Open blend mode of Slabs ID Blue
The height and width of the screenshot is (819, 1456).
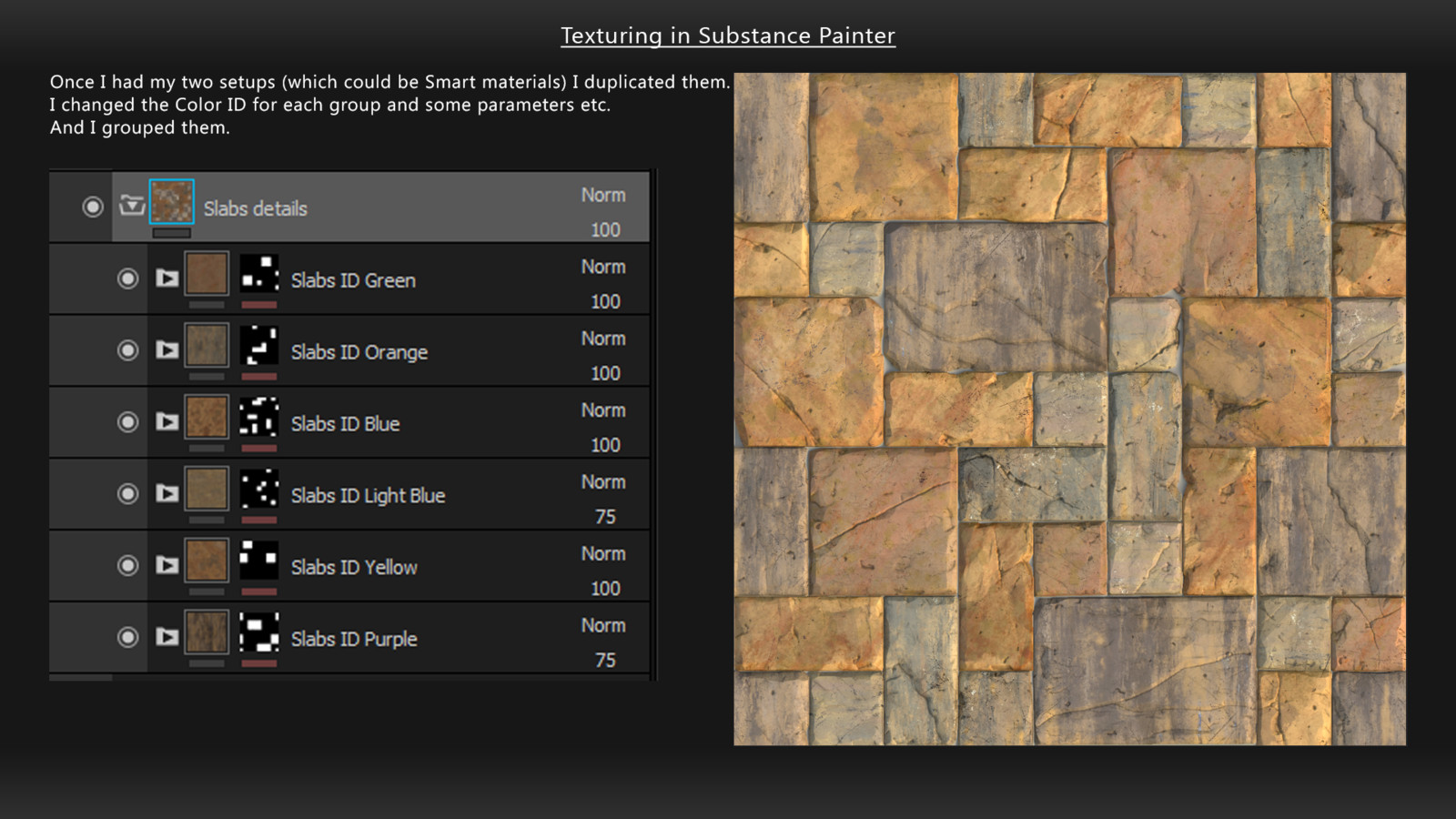coord(603,410)
